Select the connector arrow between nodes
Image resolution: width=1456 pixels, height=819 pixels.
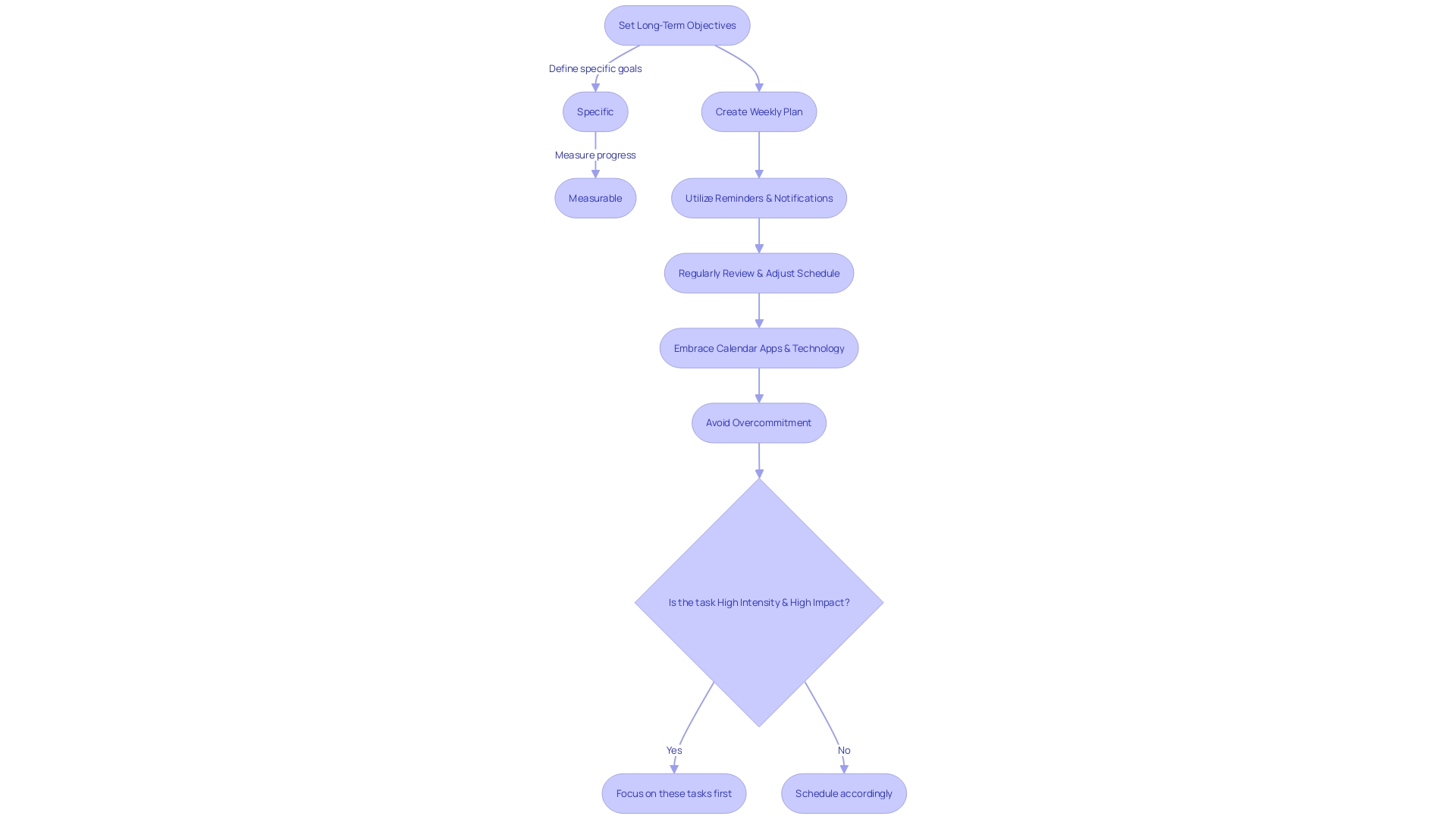point(759,155)
